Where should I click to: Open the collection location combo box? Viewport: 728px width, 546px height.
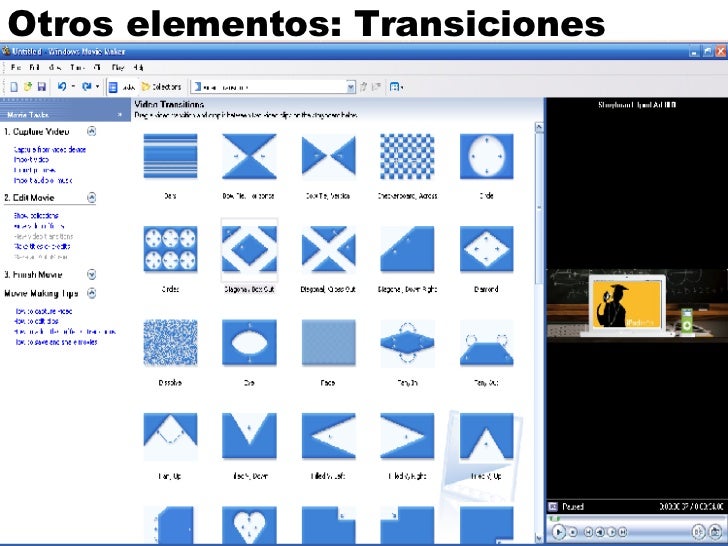pyautogui.click(x=274, y=87)
